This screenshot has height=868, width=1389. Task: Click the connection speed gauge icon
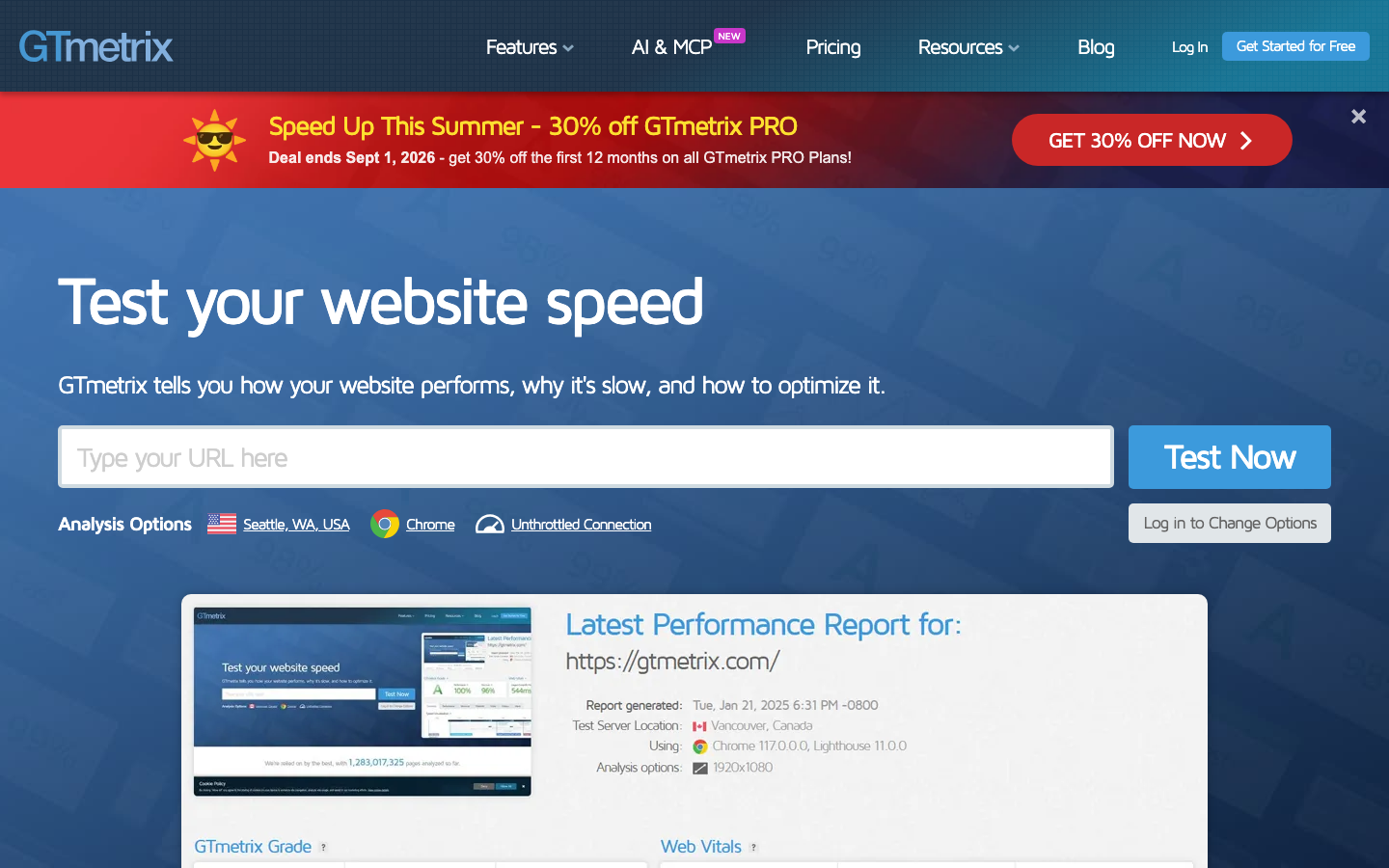[x=490, y=525]
